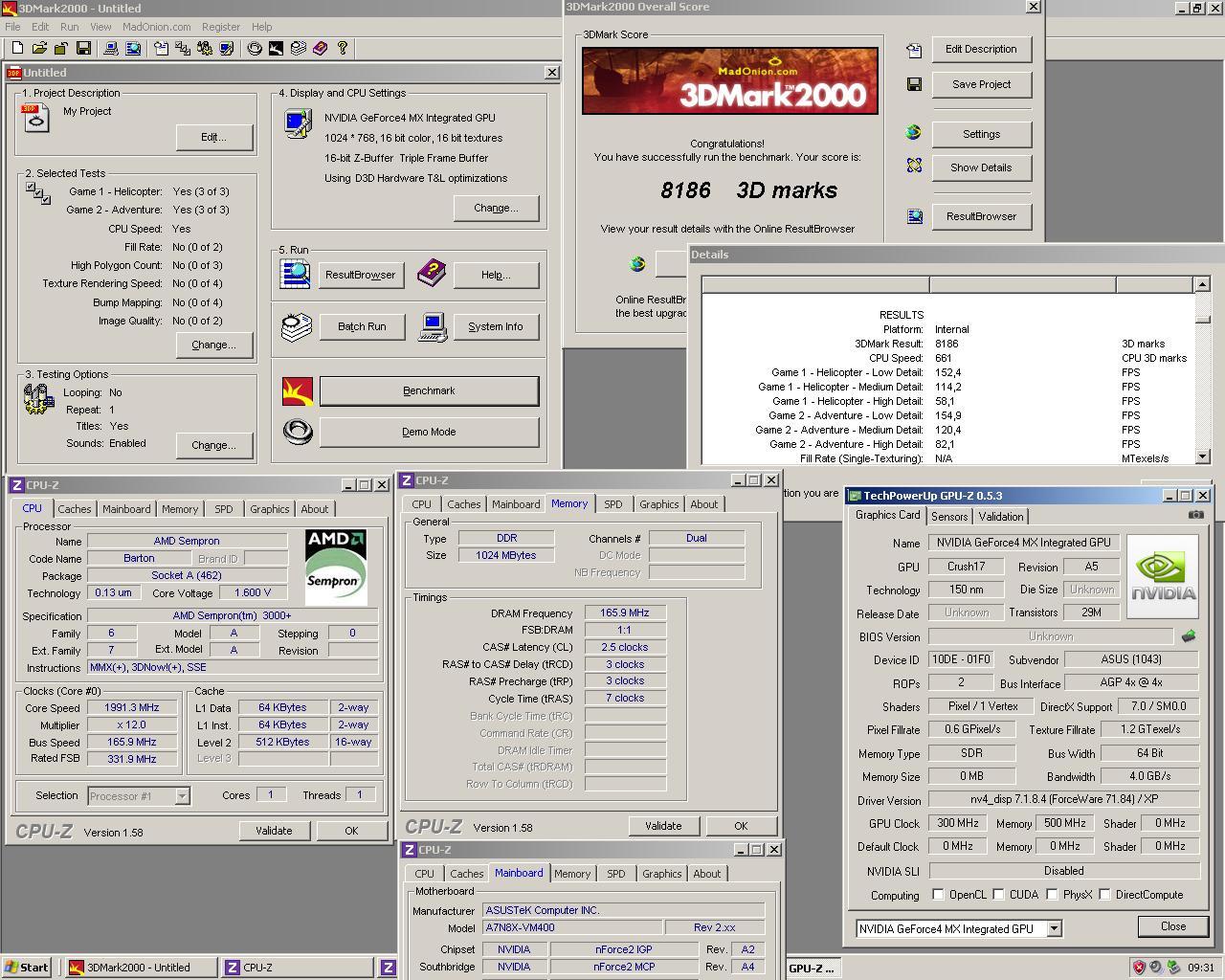Switch to Validation tab in GPU-Z

point(1001,516)
